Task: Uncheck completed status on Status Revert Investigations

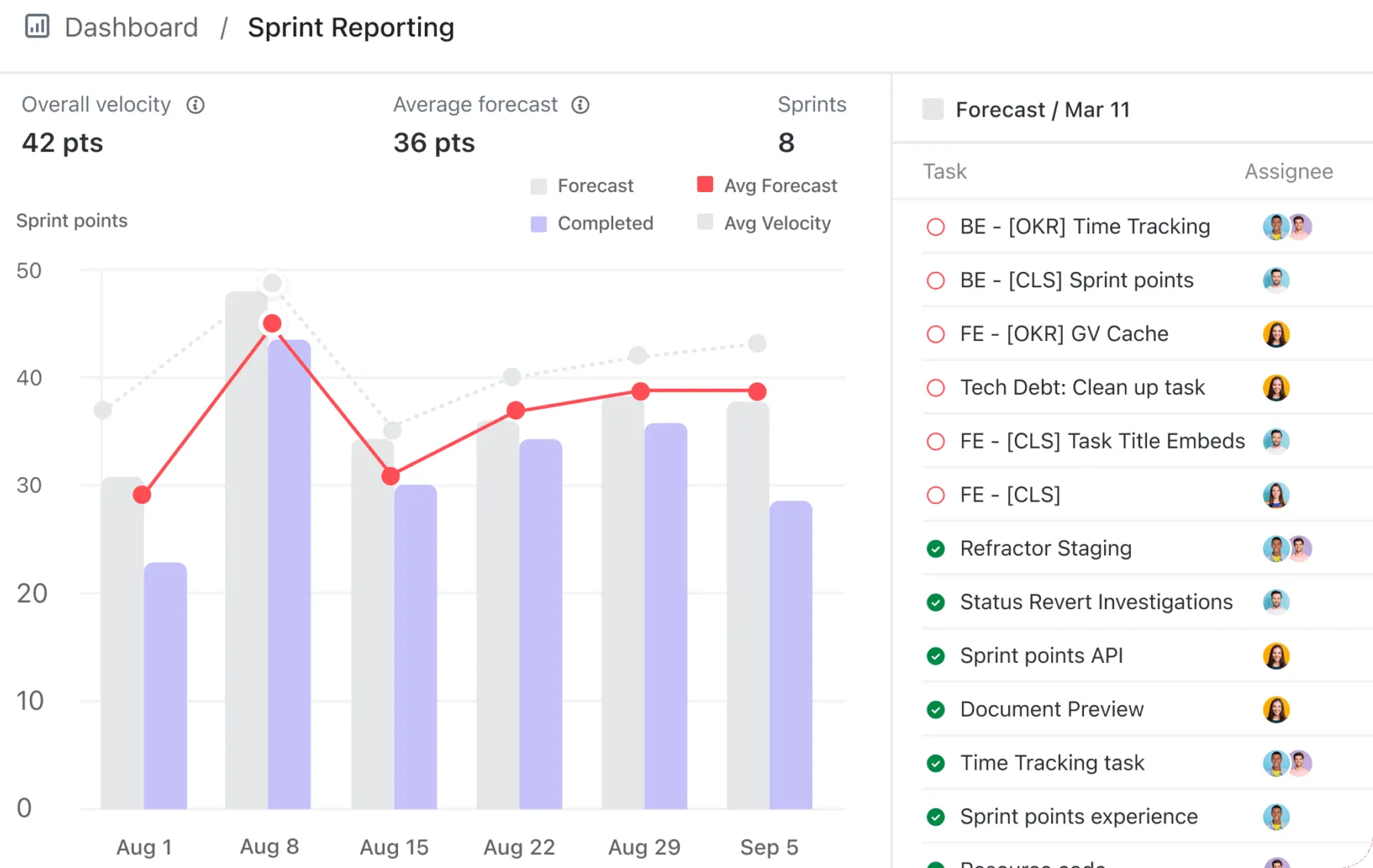Action: pyautogui.click(x=936, y=602)
